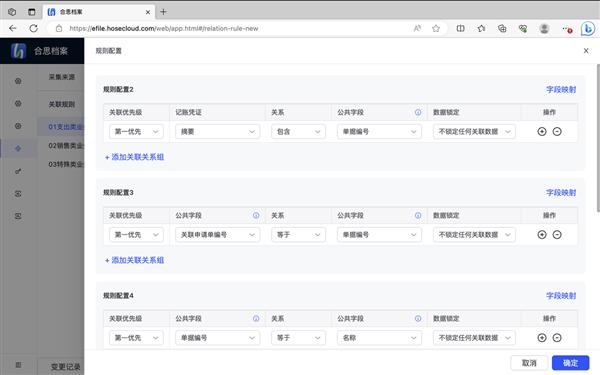The width and height of the screenshot is (600, 375).
Task: Click the browser address bar URL
Action: tap(164, 28)
